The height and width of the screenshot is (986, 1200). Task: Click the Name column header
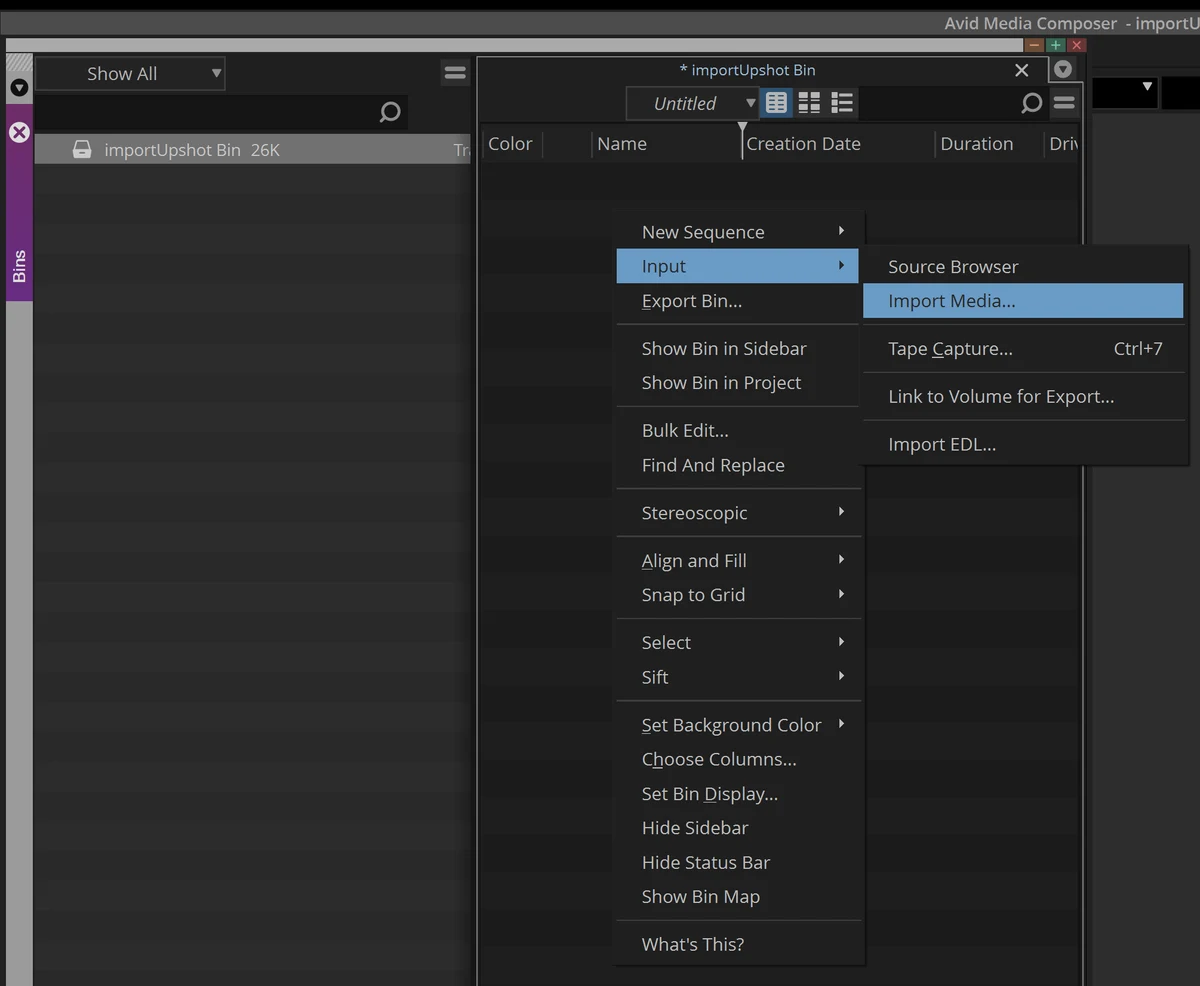coord(665,144)
